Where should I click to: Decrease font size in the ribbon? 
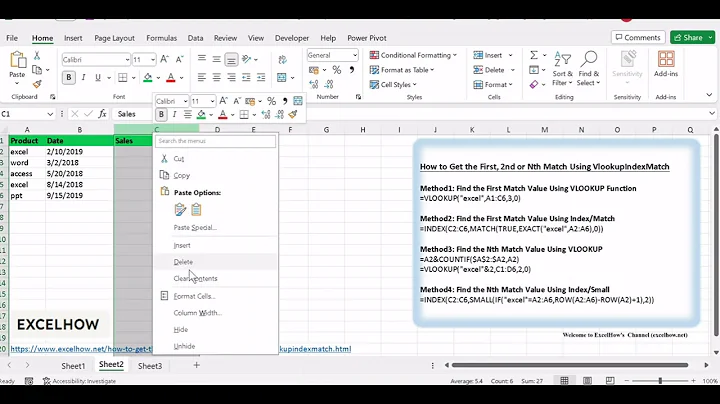(x=180, y=59)
